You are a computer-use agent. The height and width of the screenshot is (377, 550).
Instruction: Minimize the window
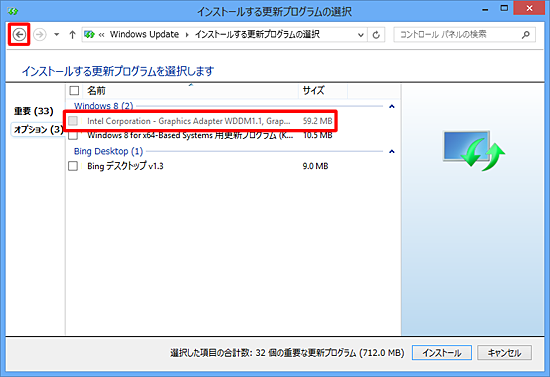[485, 10]
